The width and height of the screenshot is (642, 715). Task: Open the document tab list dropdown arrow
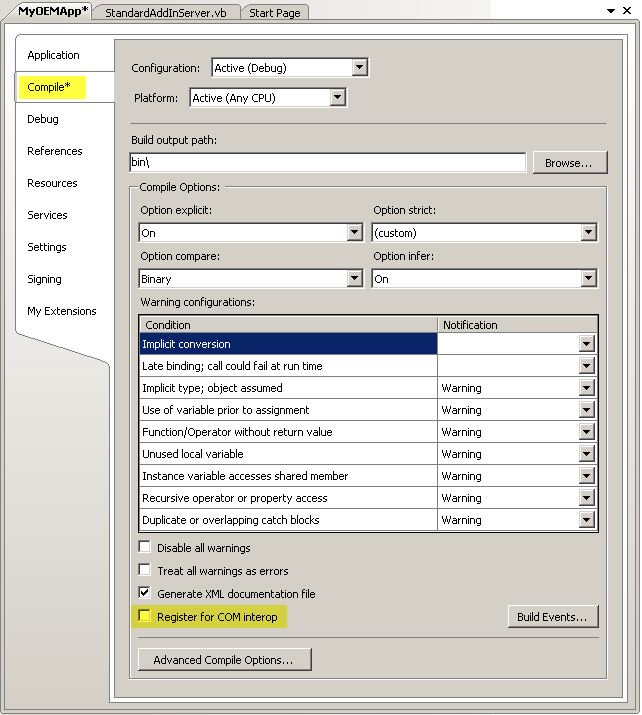click(611, 11)
